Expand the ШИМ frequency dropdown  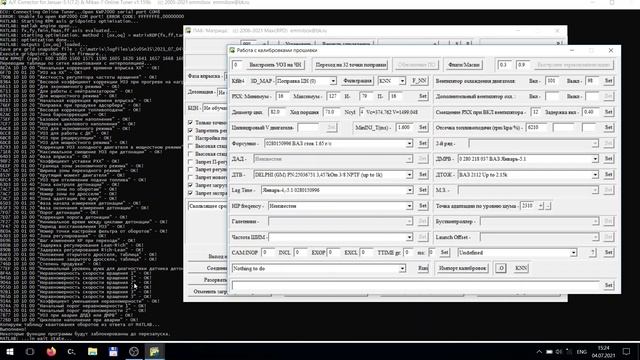coord(409,237)
